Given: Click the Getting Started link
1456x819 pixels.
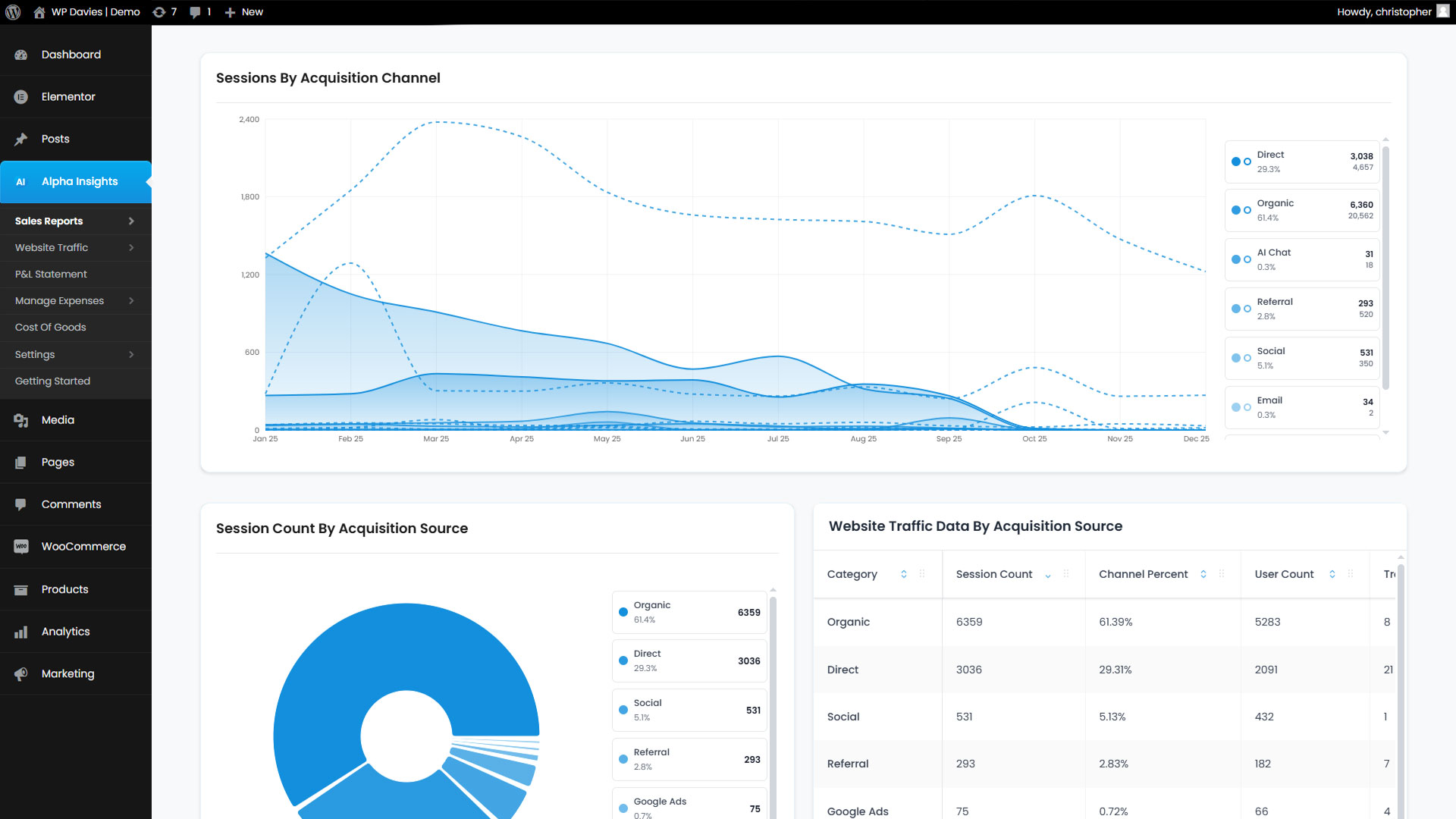Looking at the screenshot, I should (52, 381).
